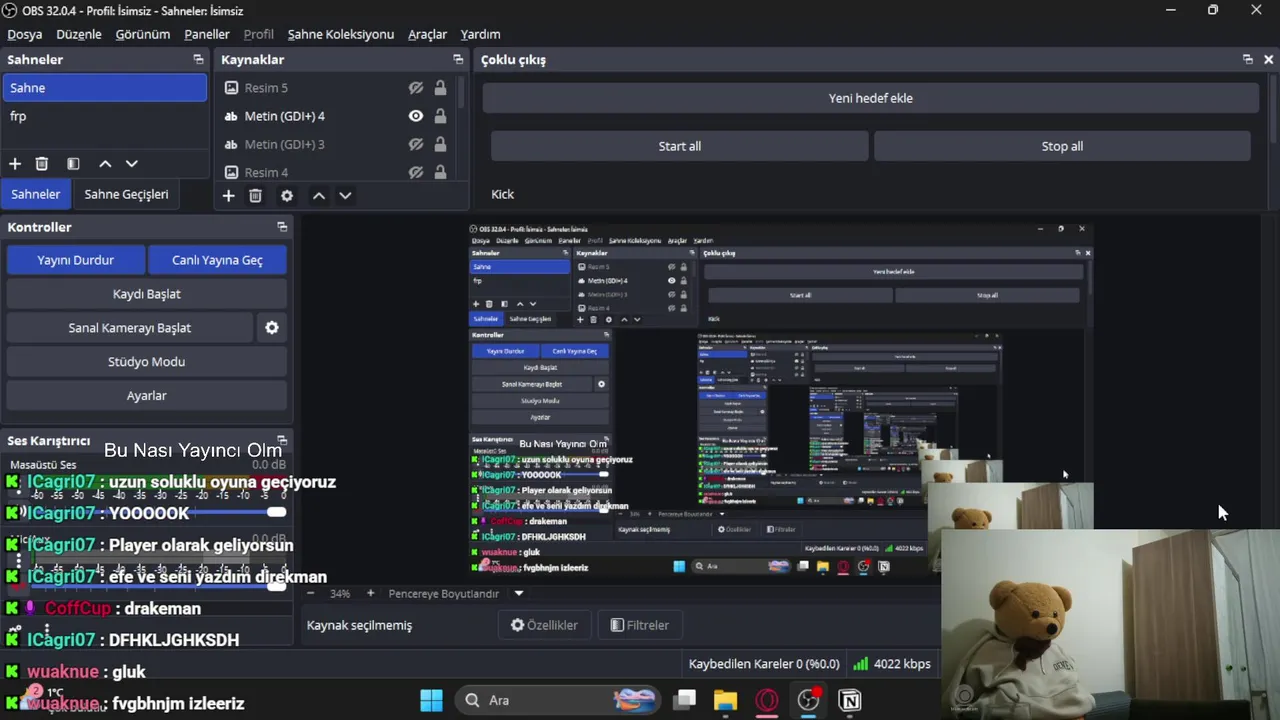
Task: Open virtual camera settings gear icon
Action: [x=272, y=327]
